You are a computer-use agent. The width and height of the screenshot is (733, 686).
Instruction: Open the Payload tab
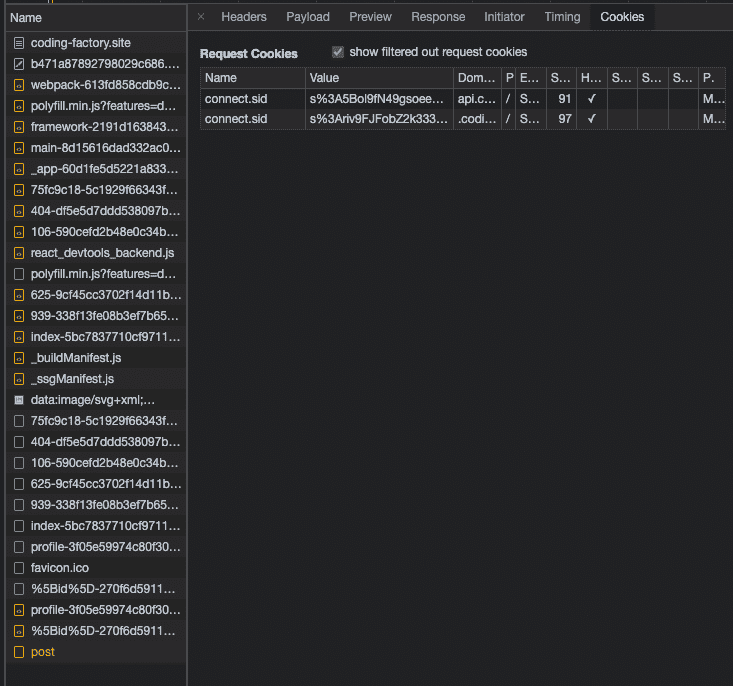[308, 17]
